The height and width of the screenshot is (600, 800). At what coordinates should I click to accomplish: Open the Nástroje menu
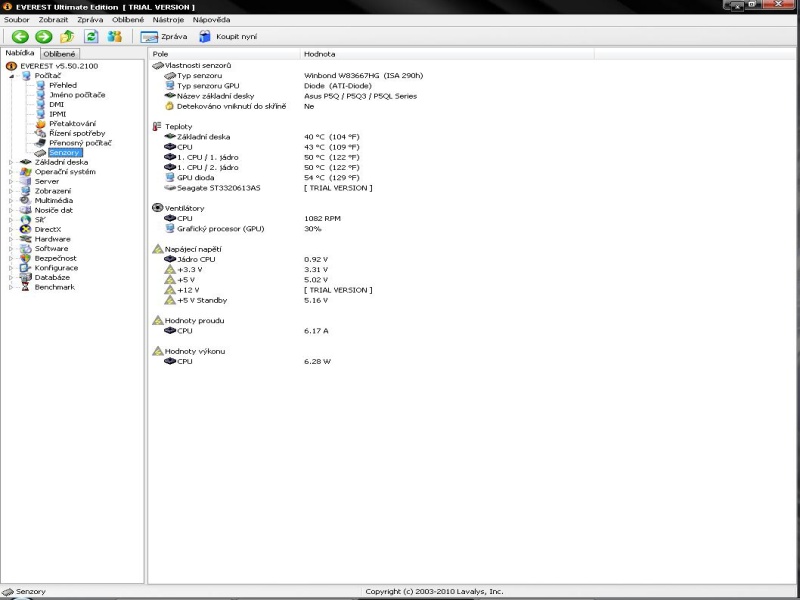[x=168, y=20]
